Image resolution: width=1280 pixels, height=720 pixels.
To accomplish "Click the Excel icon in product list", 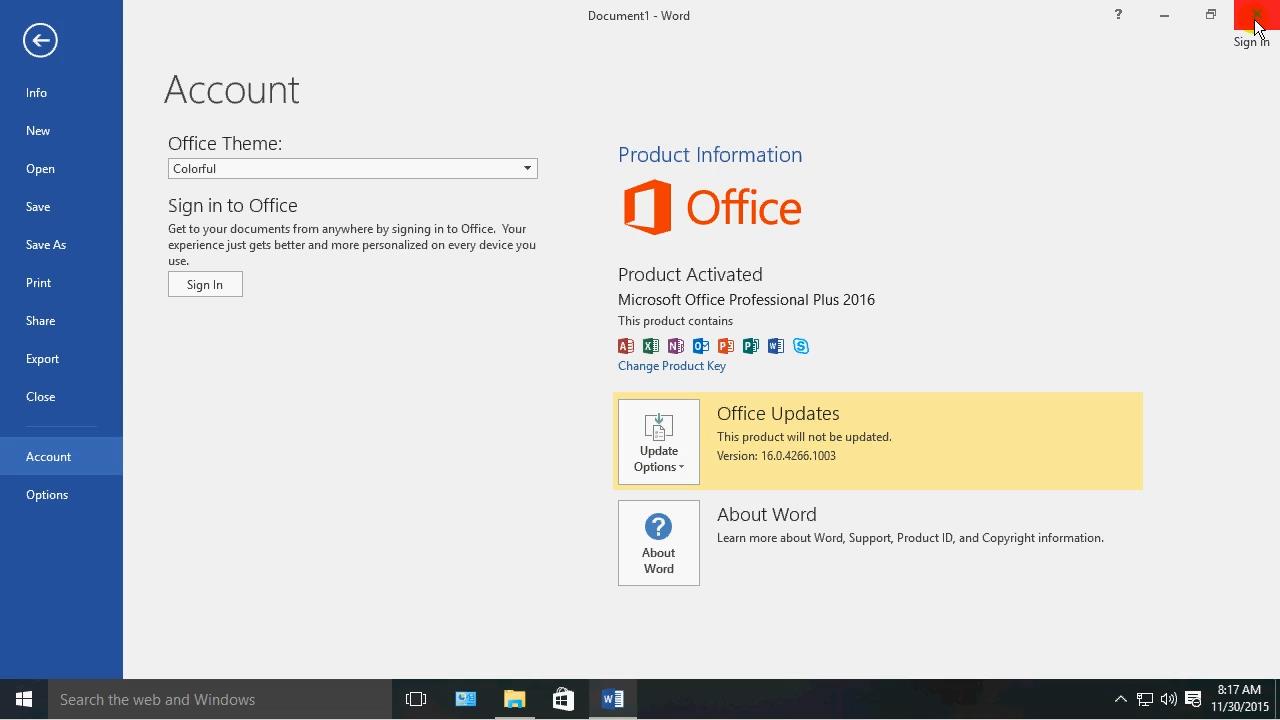I will [650, 345].
